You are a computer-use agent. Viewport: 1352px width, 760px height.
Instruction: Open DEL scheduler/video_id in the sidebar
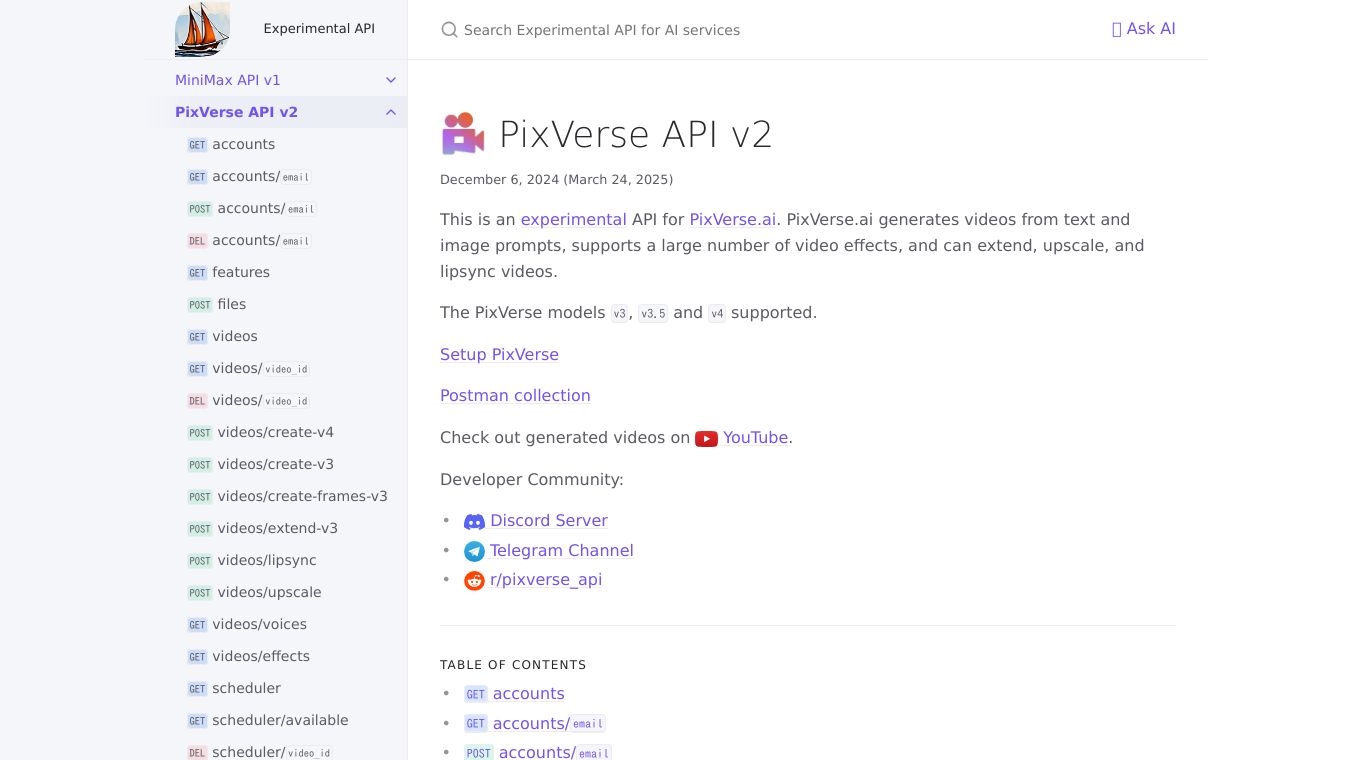coord(260,752)
